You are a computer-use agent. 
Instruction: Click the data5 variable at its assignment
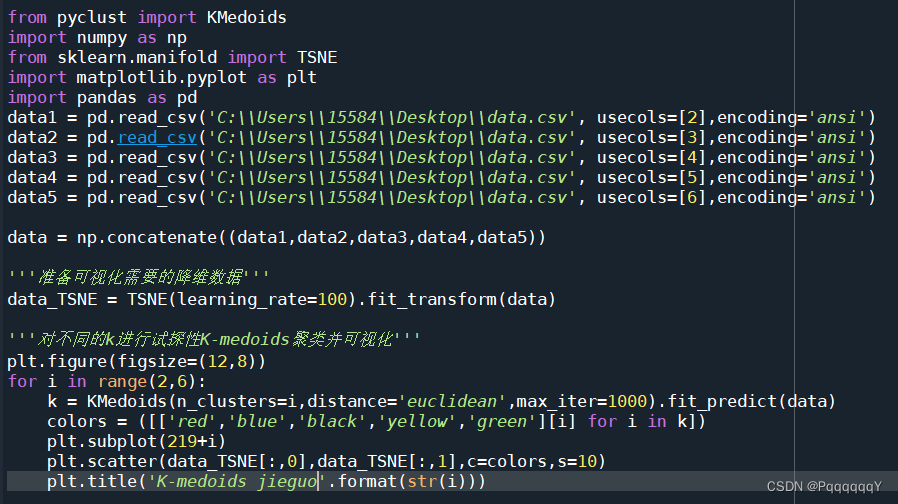pos(32,198)
